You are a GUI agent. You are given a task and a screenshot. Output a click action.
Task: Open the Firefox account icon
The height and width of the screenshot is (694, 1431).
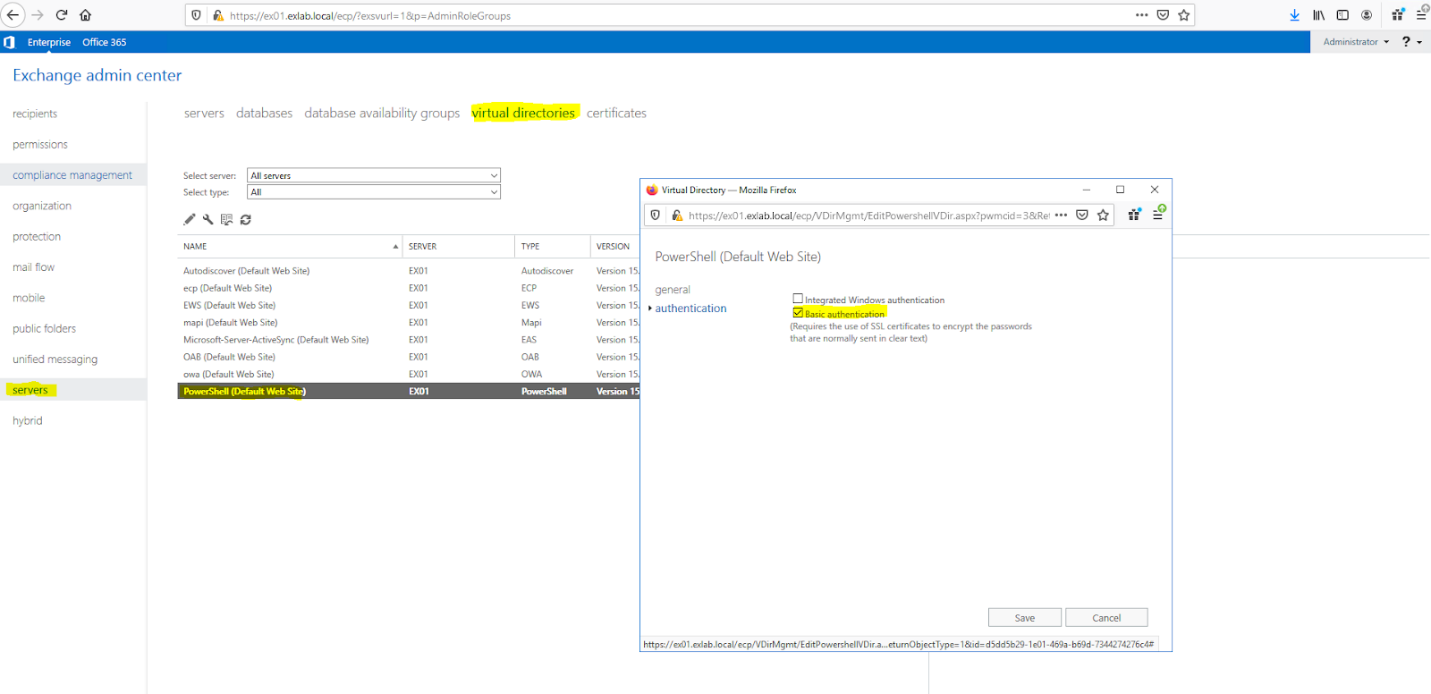click(1367, 14)
